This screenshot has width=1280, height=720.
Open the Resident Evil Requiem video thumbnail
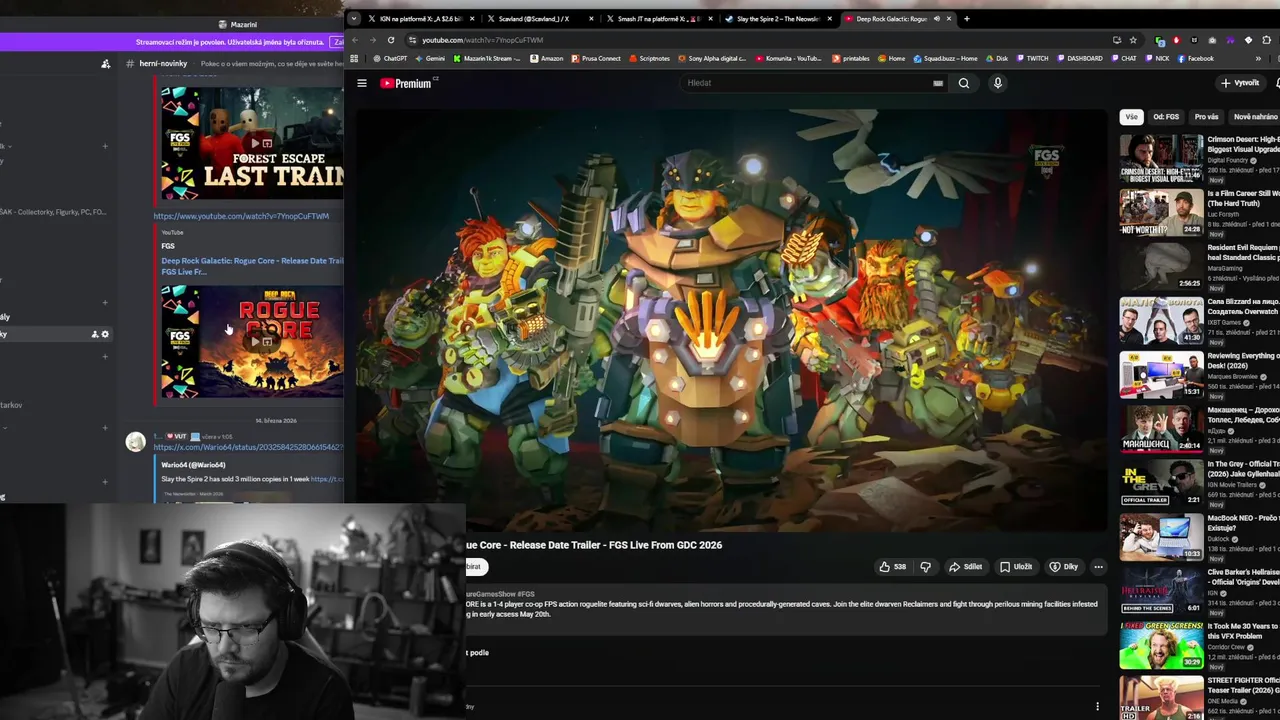(1161, 265)
